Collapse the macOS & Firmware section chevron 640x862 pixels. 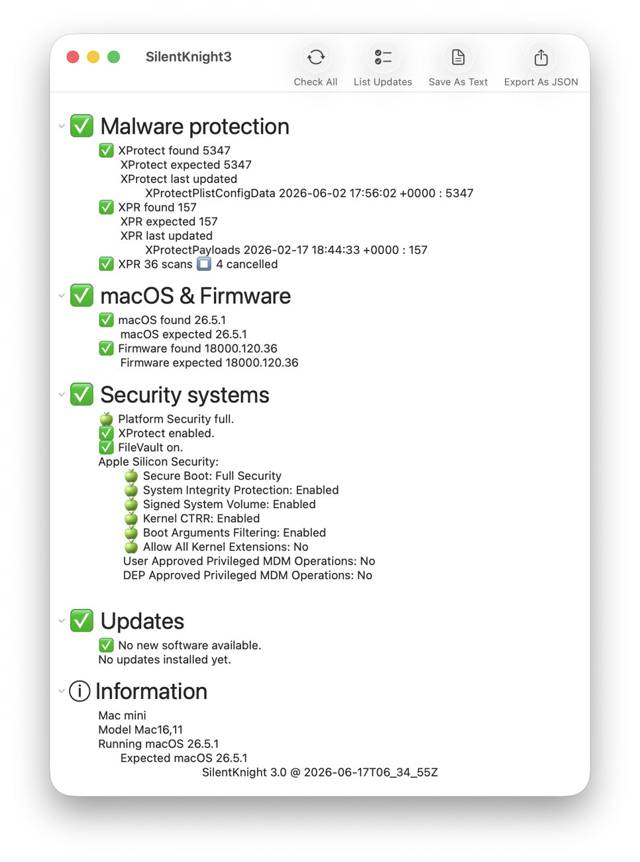[x=62, y=296]
